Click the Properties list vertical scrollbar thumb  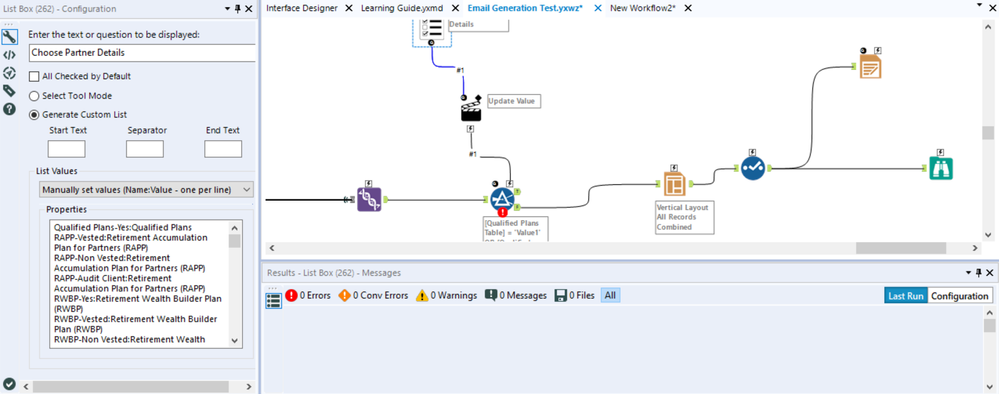point(234,241)
